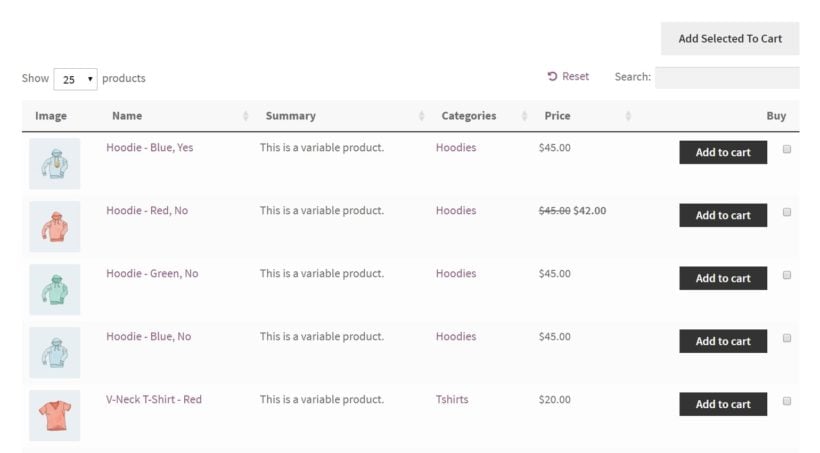Select checkbox for Hoodie - Green, No

787,275
